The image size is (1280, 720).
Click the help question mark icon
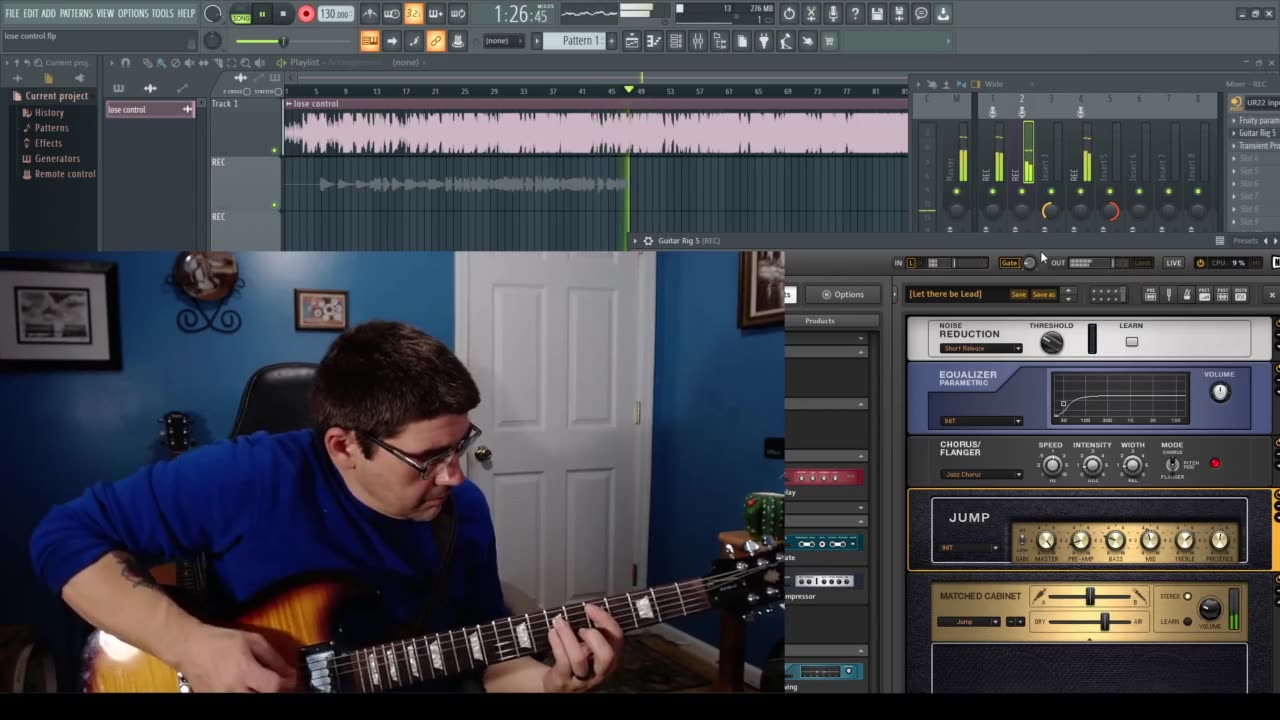click(855, 14)
